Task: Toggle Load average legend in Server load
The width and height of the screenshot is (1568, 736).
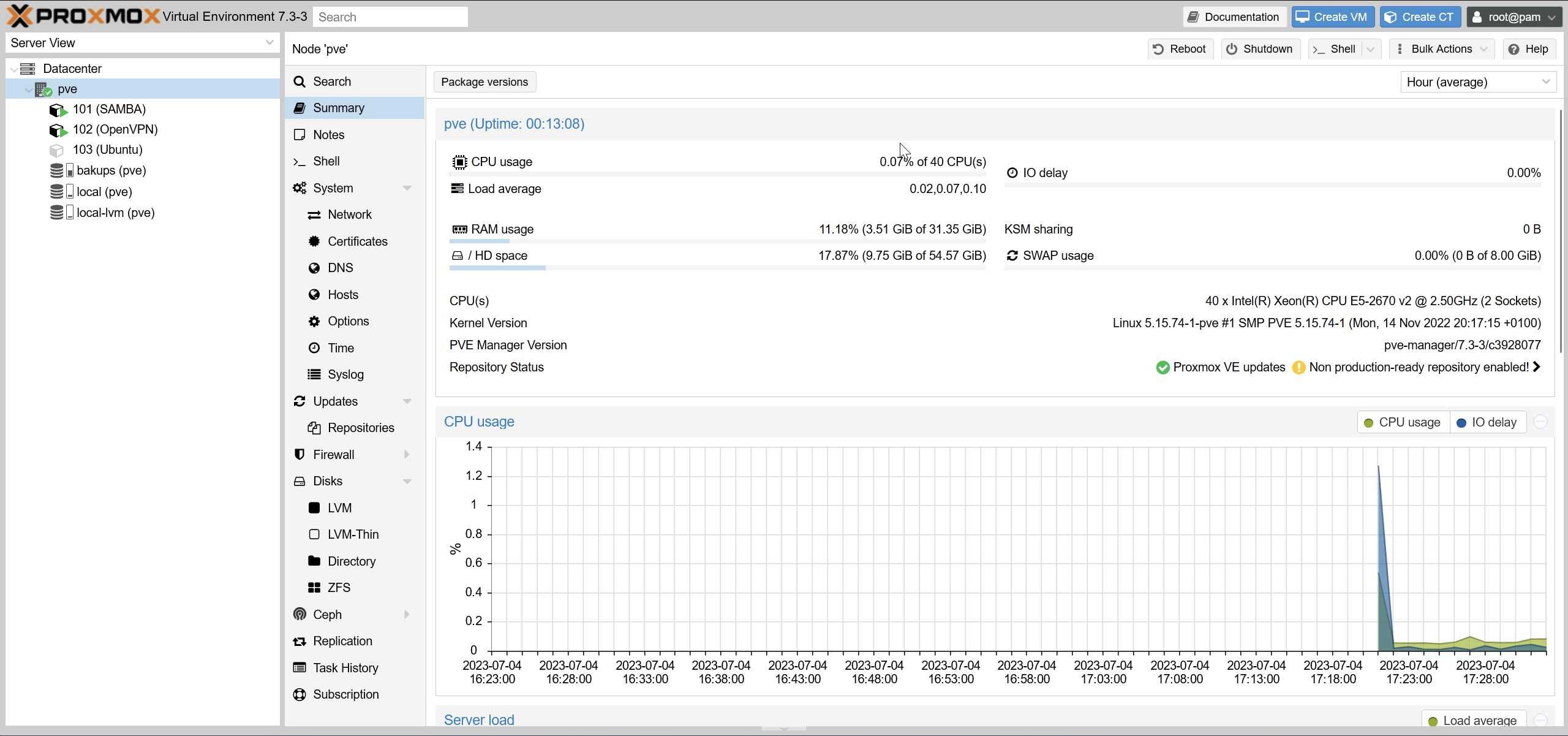Action: tap(1474, 720)
